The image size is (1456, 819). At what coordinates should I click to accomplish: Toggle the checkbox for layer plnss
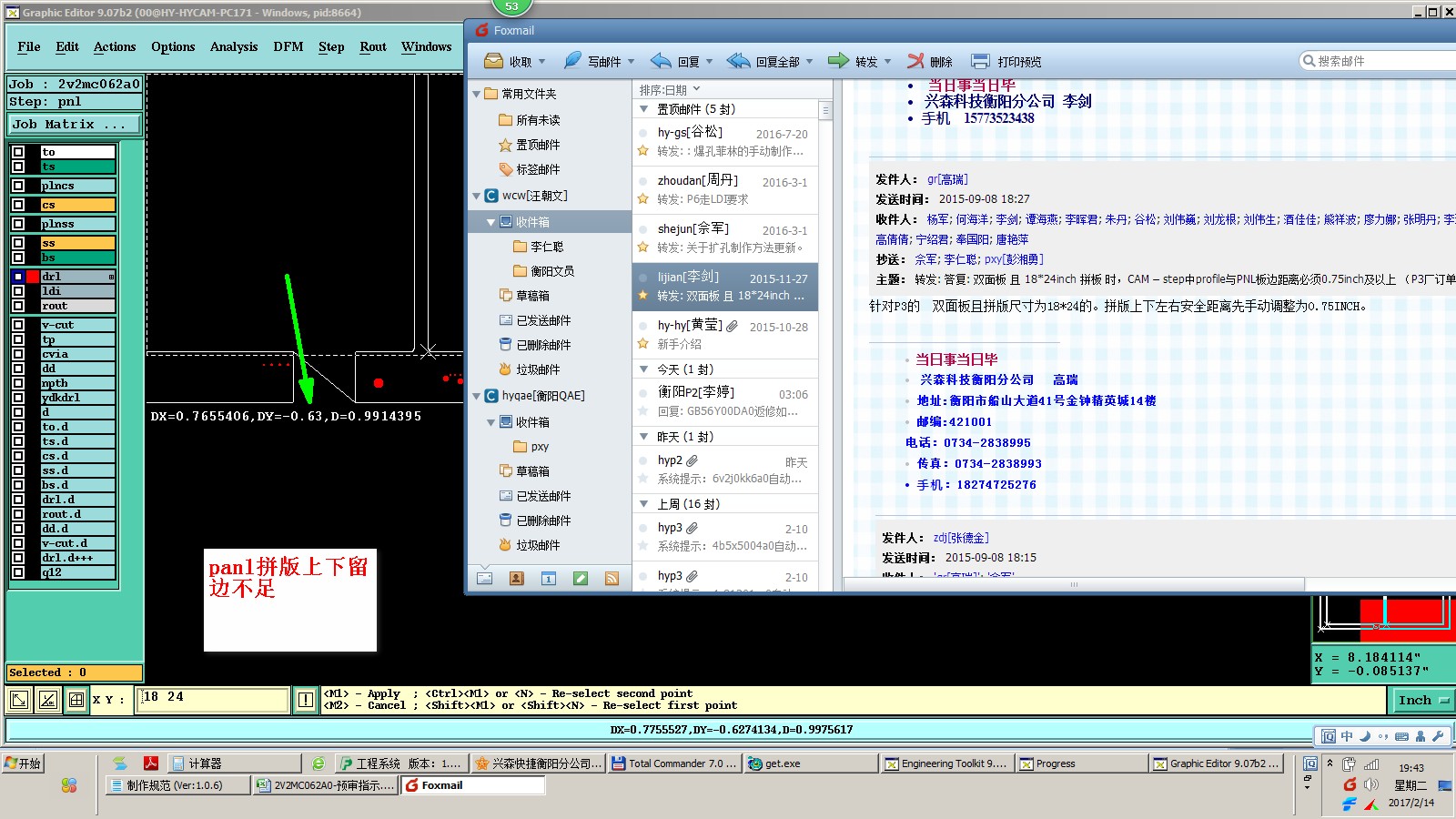[x=18, y=224]
